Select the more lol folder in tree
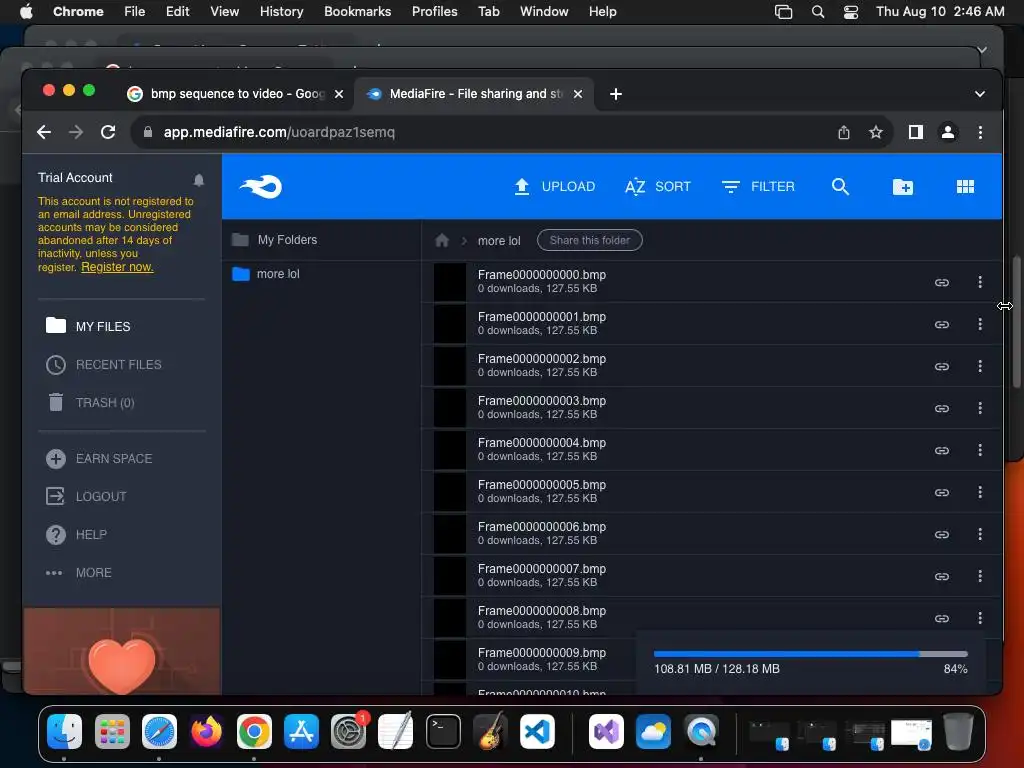The height and width of the screenshot is (768, 1024). coord(266,274)
